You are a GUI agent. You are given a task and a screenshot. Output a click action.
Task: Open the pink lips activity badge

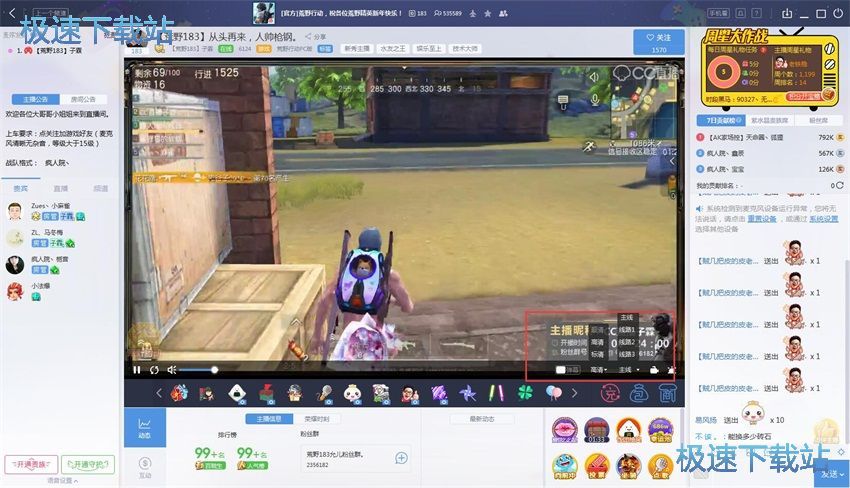tap(564, 430)
